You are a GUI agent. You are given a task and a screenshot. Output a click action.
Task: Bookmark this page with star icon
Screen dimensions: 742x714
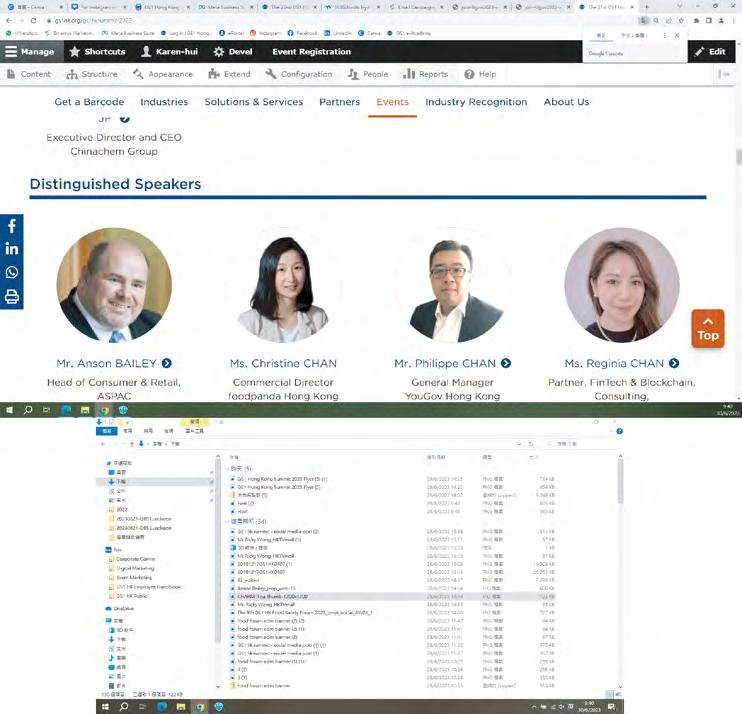681,20
